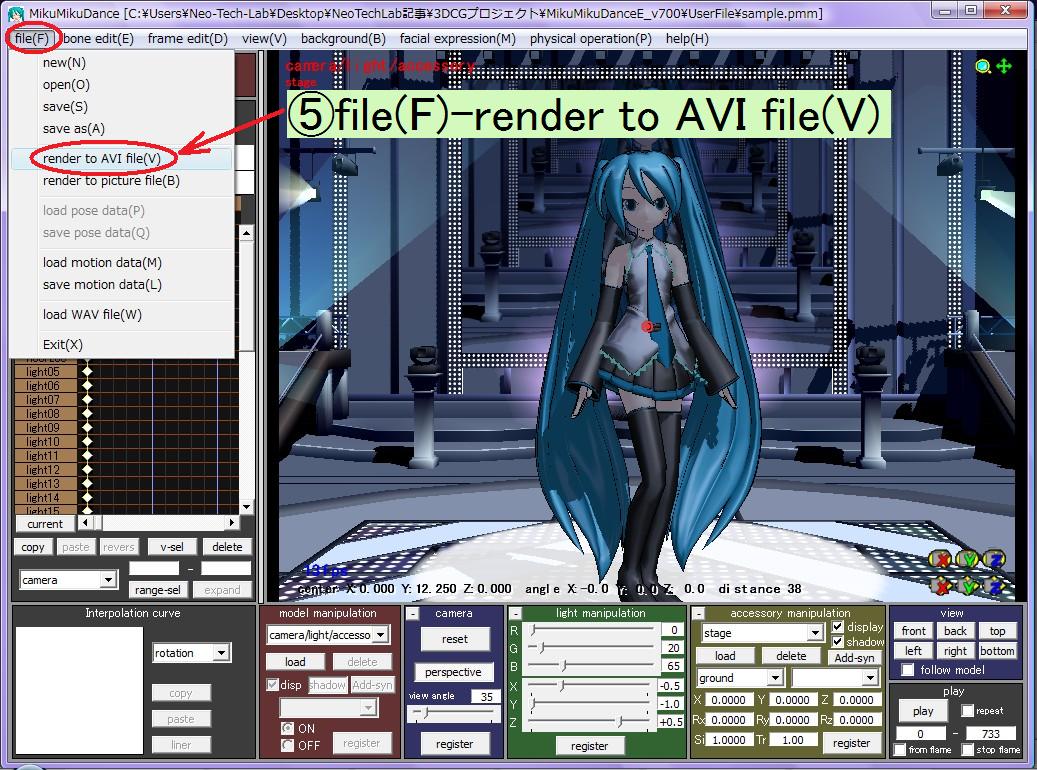This screenshot has width=1037, height=770.
Task: Click Exit(X) in the file menu
Action: click(122, 345)
